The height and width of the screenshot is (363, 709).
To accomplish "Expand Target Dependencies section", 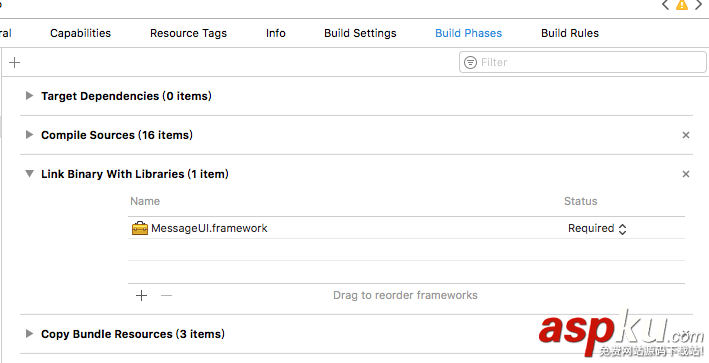I will 29,96.
